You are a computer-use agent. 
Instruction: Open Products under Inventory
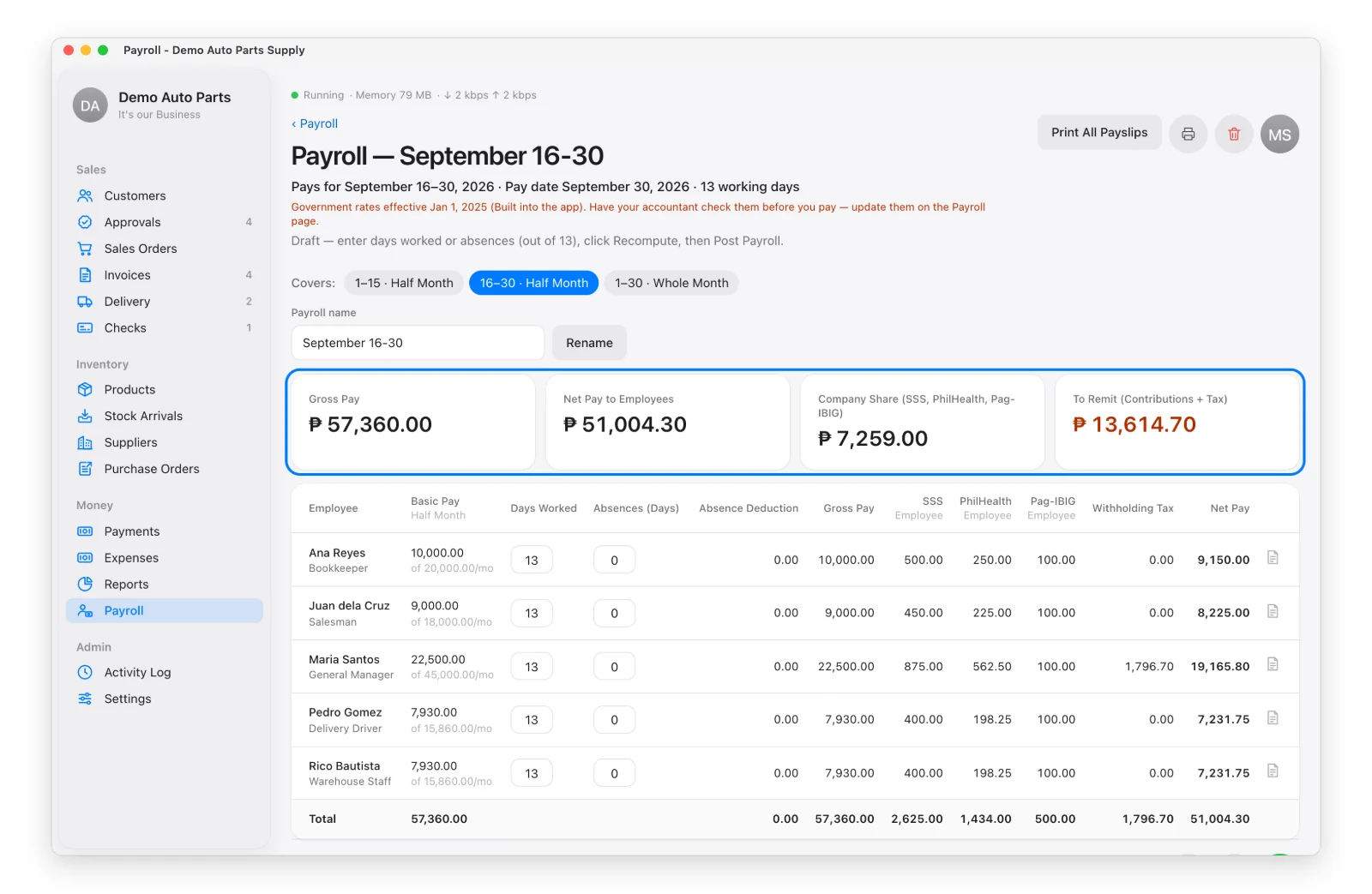[x=164, y=389]
